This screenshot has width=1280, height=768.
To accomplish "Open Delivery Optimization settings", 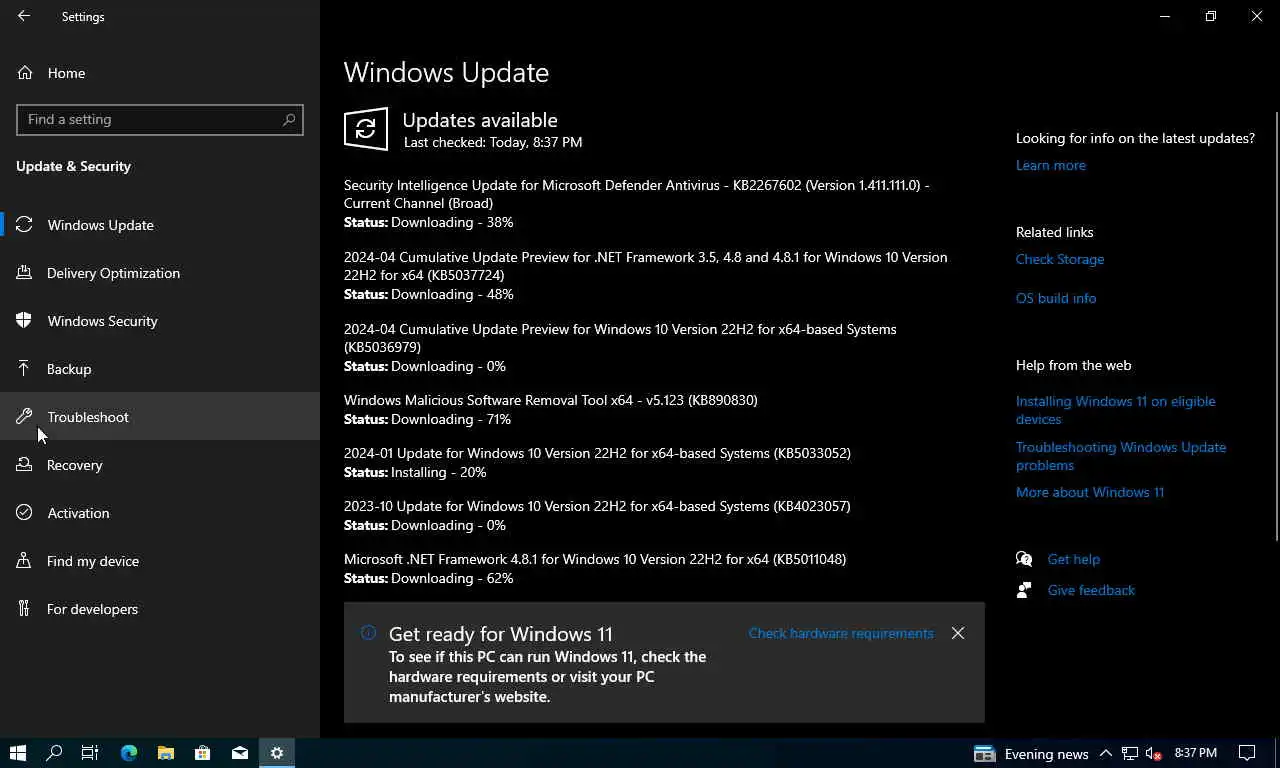I will coord(160,273).
